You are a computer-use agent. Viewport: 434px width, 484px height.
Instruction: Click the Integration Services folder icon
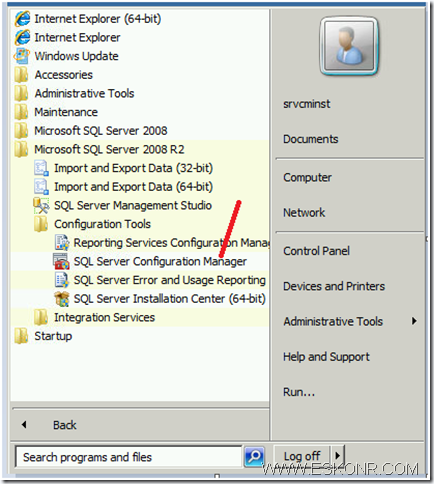(x=41, y=317)
